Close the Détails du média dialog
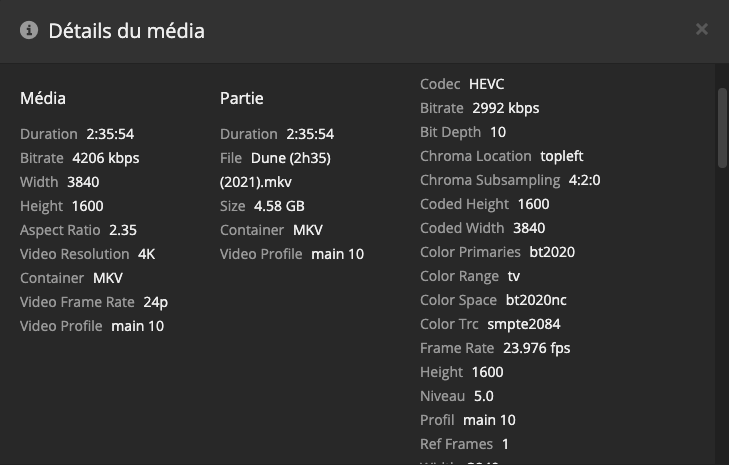The height and width of the screenshot is (465, 729). coord(702,30)
